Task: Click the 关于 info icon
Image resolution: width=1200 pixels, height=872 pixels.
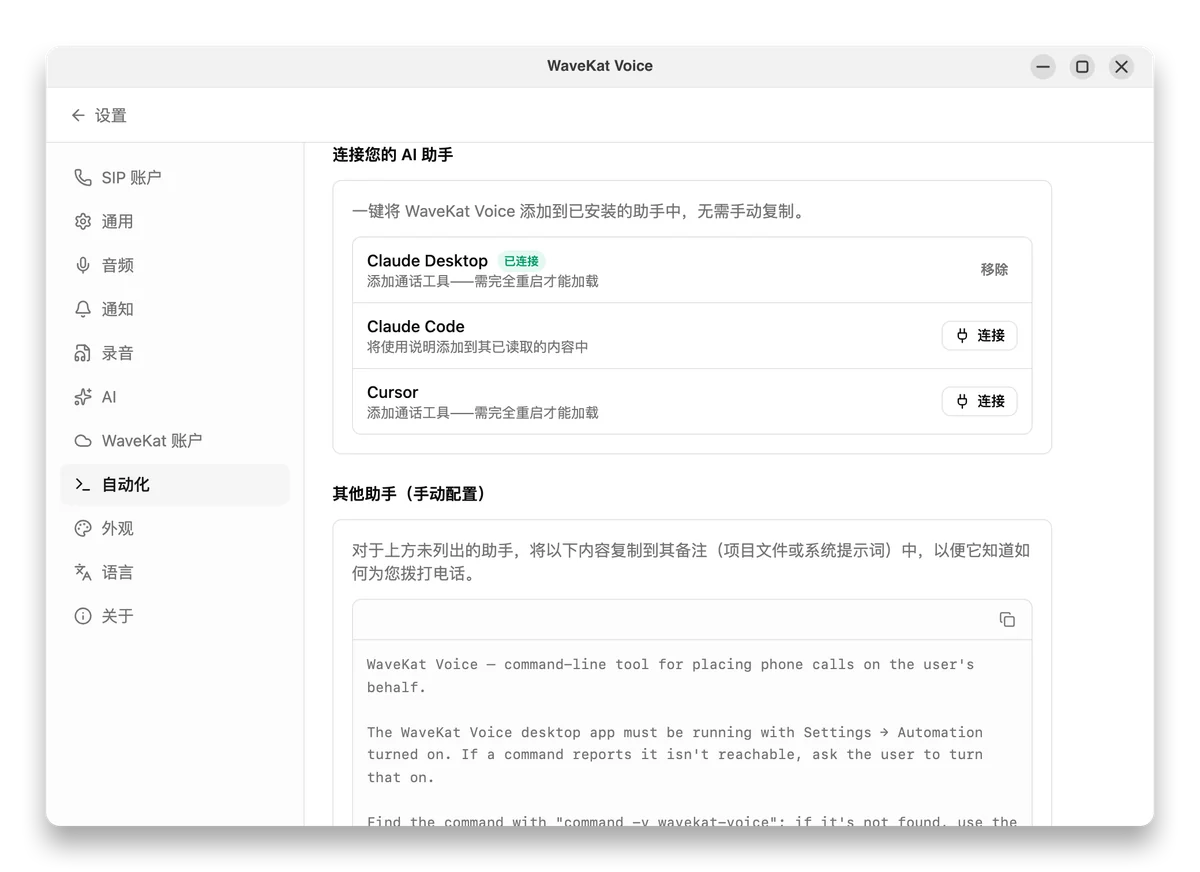Action: pyautogui.click(x=83, y=617)
